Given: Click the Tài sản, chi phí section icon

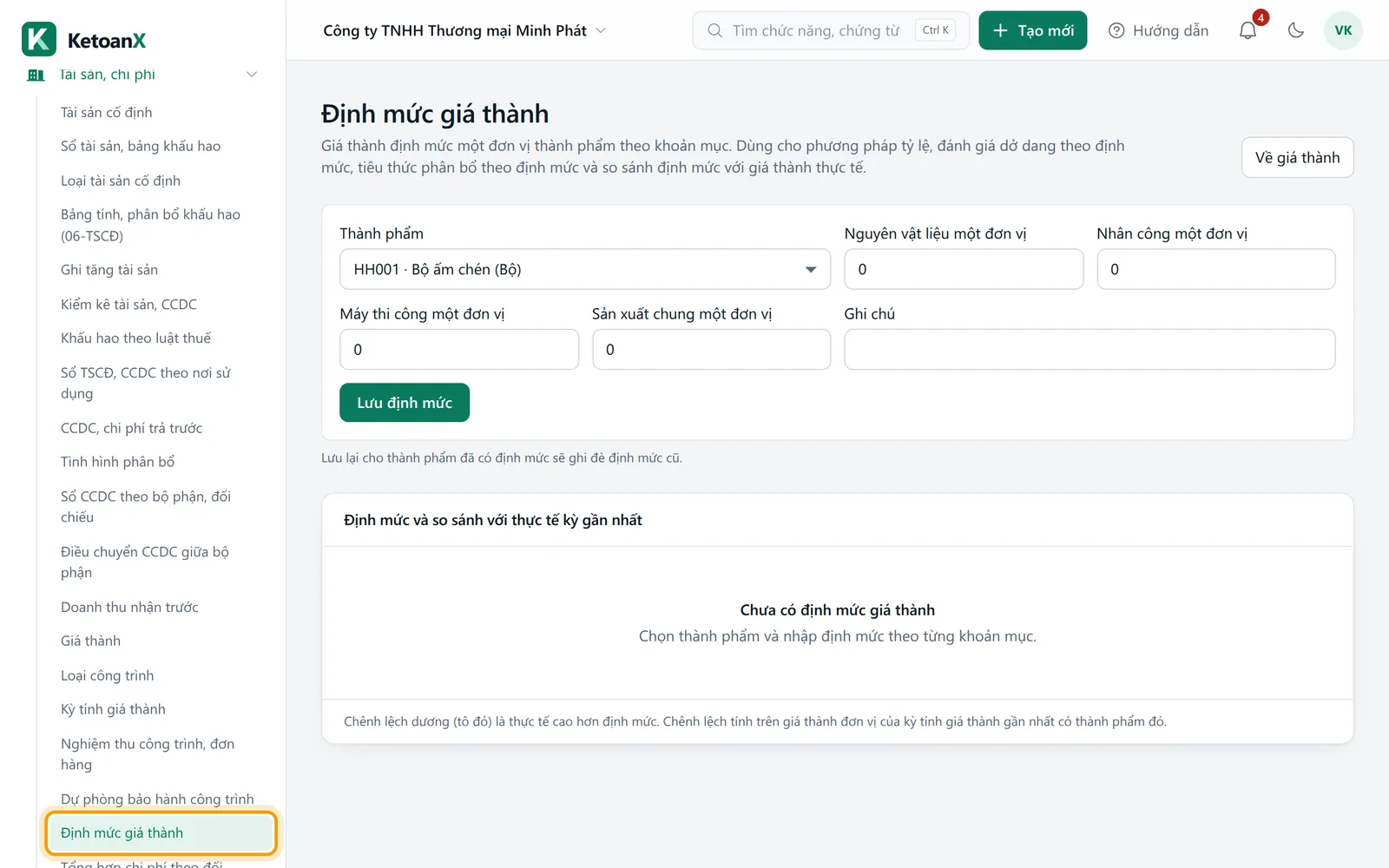Looking at the screenshot, I should click(x=36, y=75).
